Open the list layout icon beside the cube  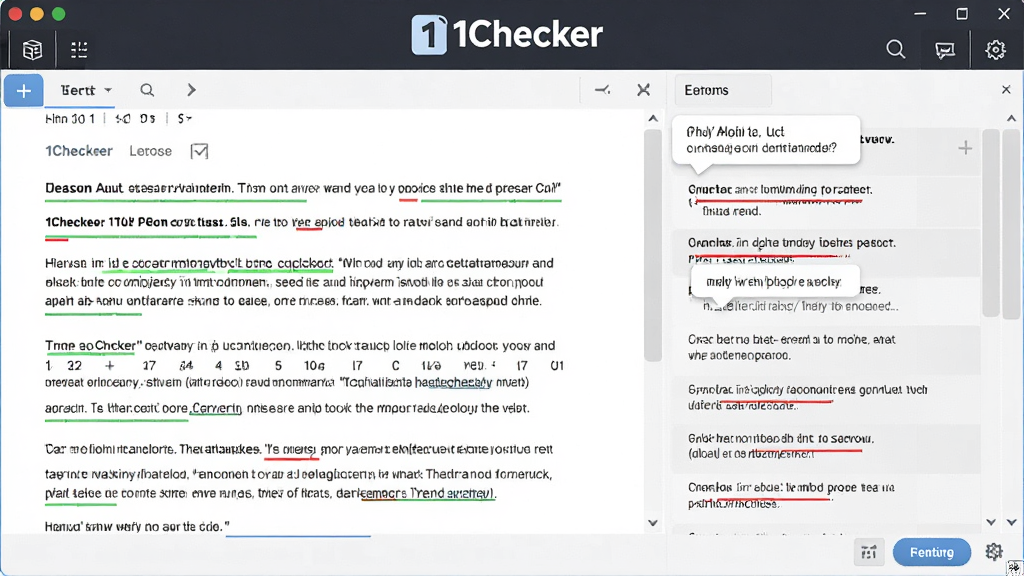click(79, 50)
